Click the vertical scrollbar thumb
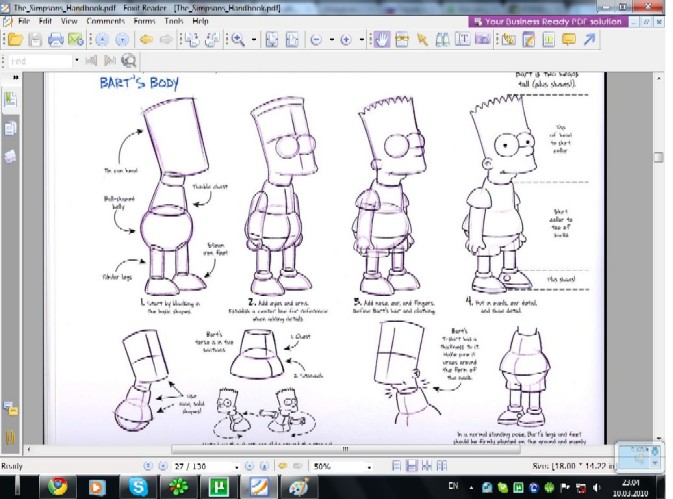This screenshot has height=499, width=673. [658, 157]
